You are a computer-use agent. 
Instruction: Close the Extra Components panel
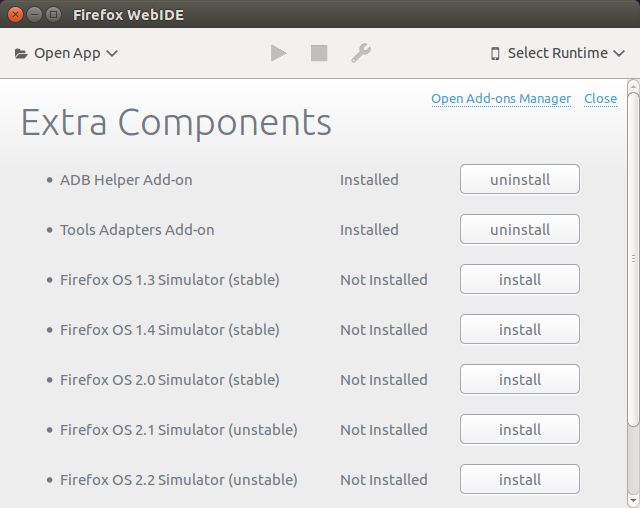coord(600,98)
